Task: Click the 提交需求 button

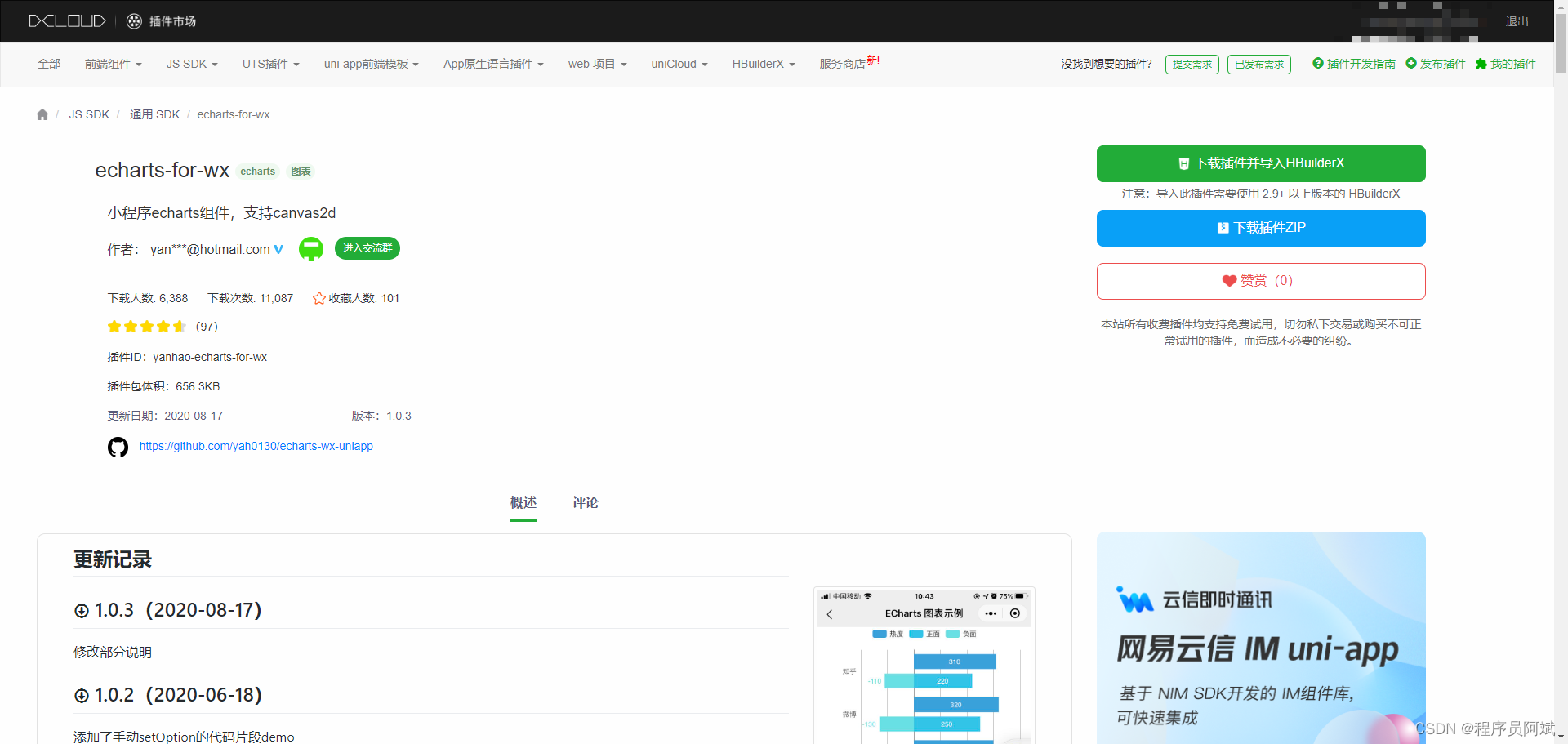Action: (1192, 65)
